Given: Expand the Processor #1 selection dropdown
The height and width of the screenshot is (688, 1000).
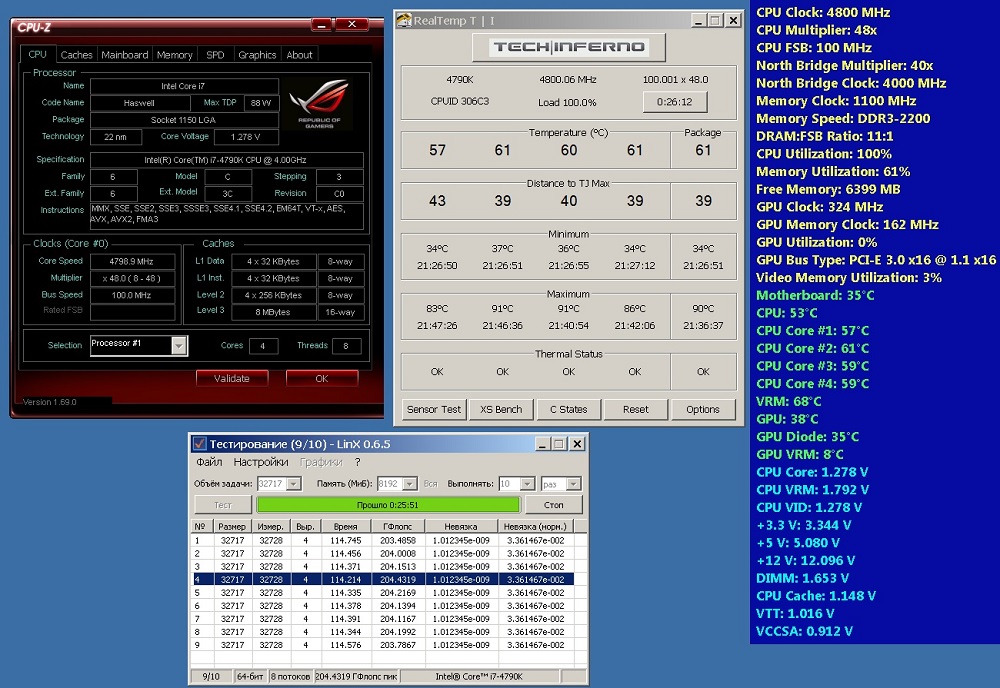Looking at the screenshot, I should (179, 345).
